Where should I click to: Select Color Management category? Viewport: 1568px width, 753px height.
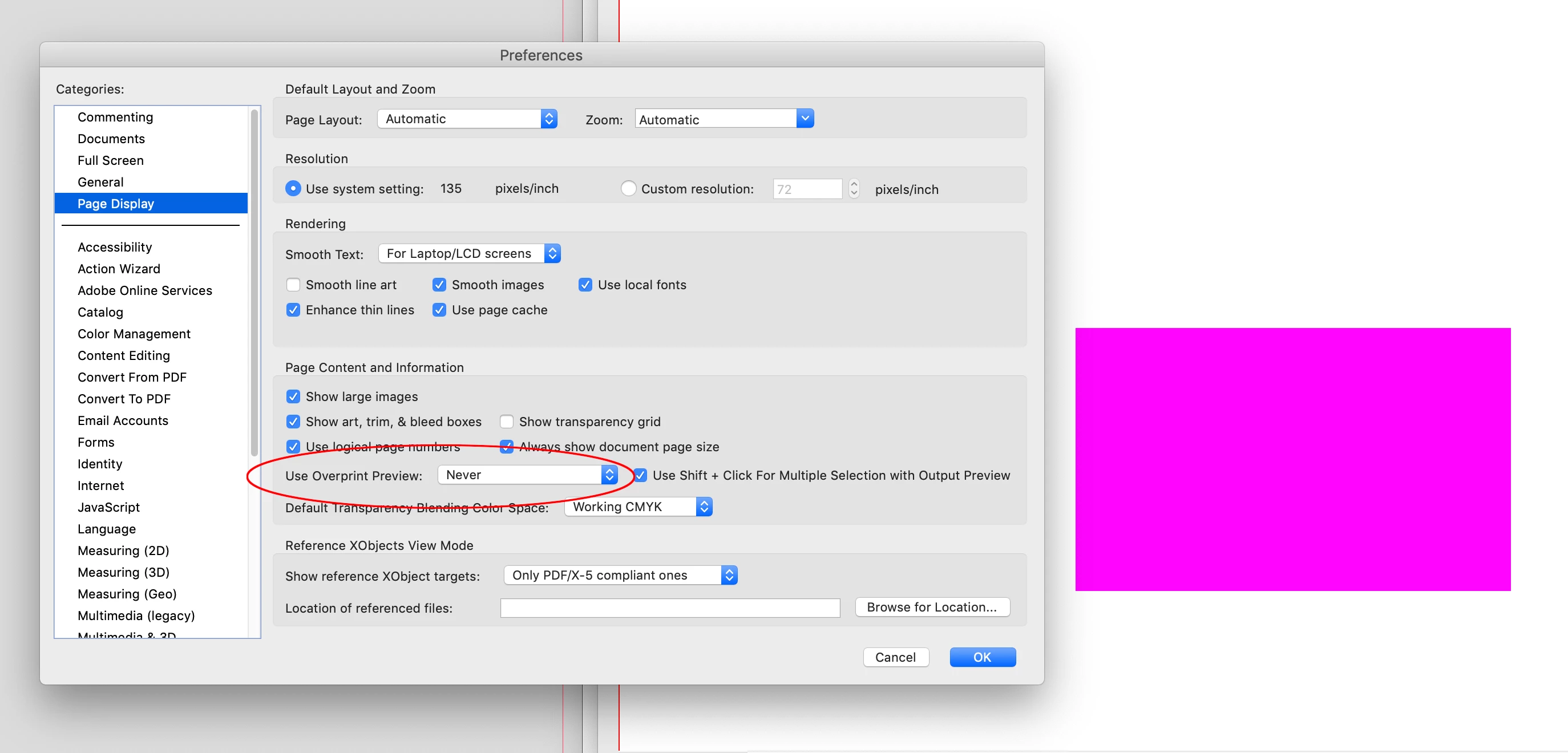pyautogui.click(x=134, y=334)
